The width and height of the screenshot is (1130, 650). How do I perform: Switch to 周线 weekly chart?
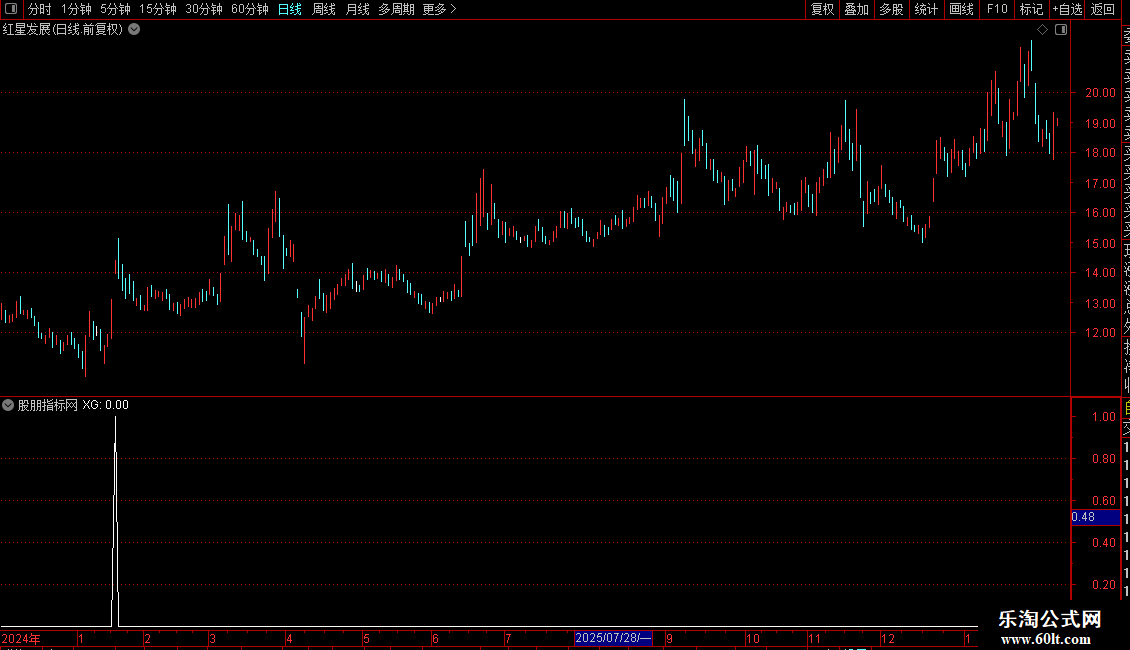click(x=324, y=9)
